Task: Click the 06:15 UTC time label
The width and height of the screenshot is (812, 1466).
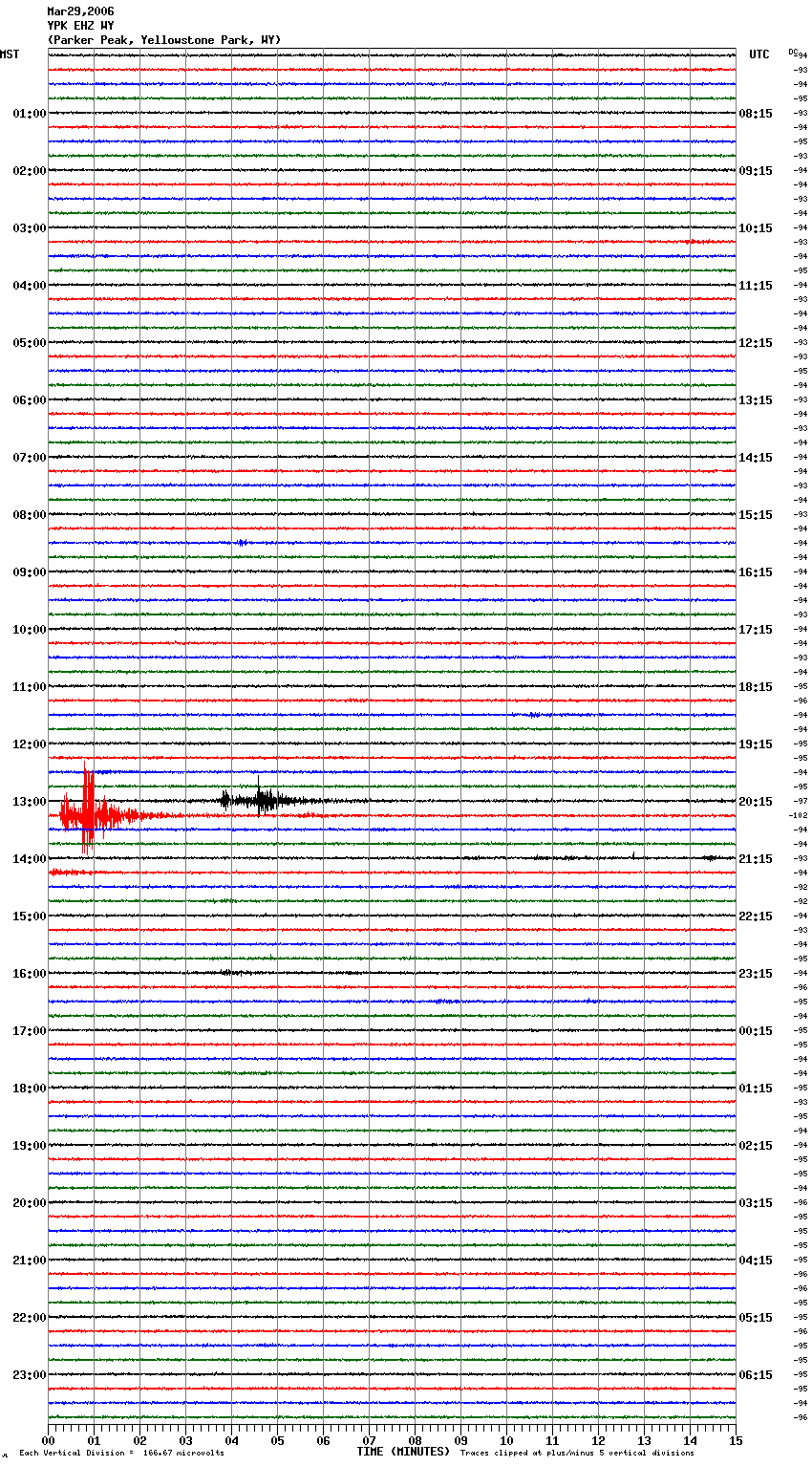Action: pyautogui.click(x=756, y=1375)
